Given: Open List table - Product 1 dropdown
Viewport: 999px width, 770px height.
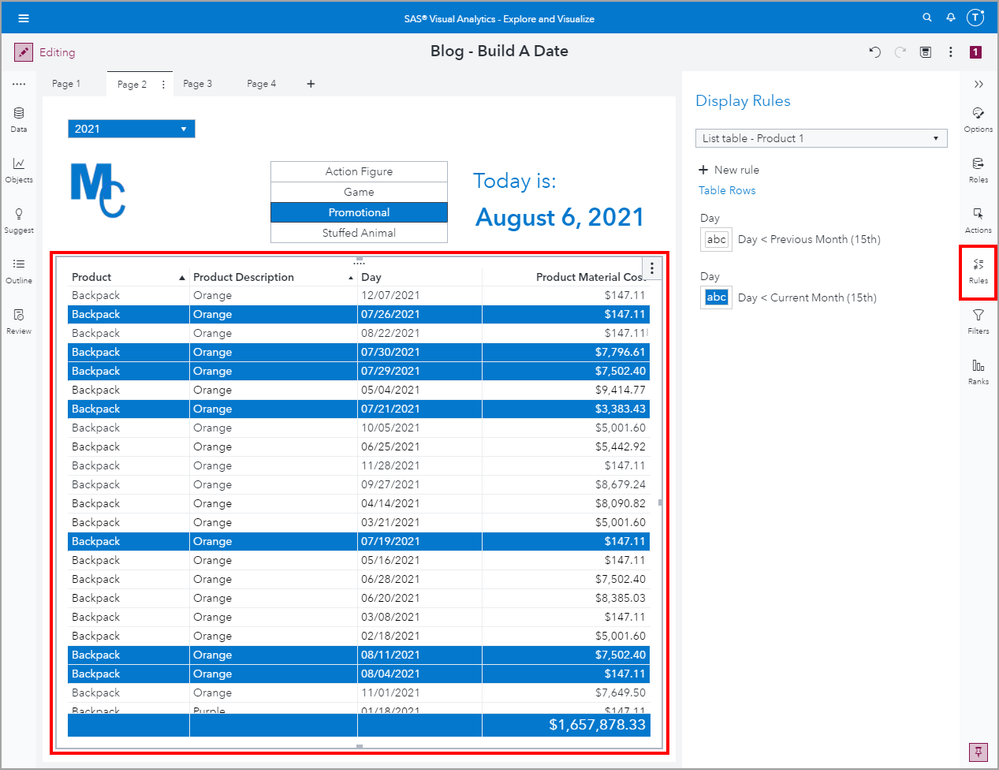Looking at the screenshot, I should (821, 138).
